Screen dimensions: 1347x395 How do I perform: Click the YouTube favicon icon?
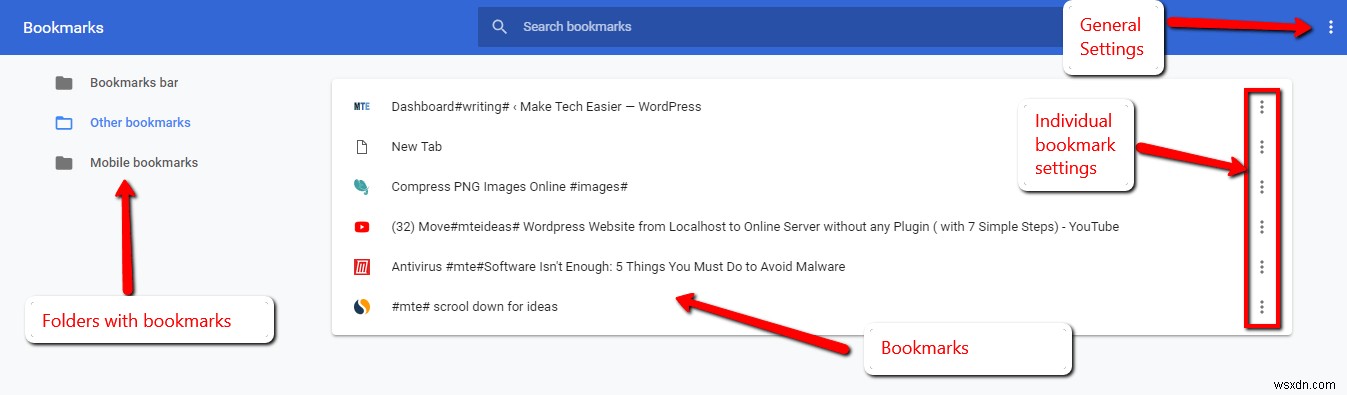point(362,227)
